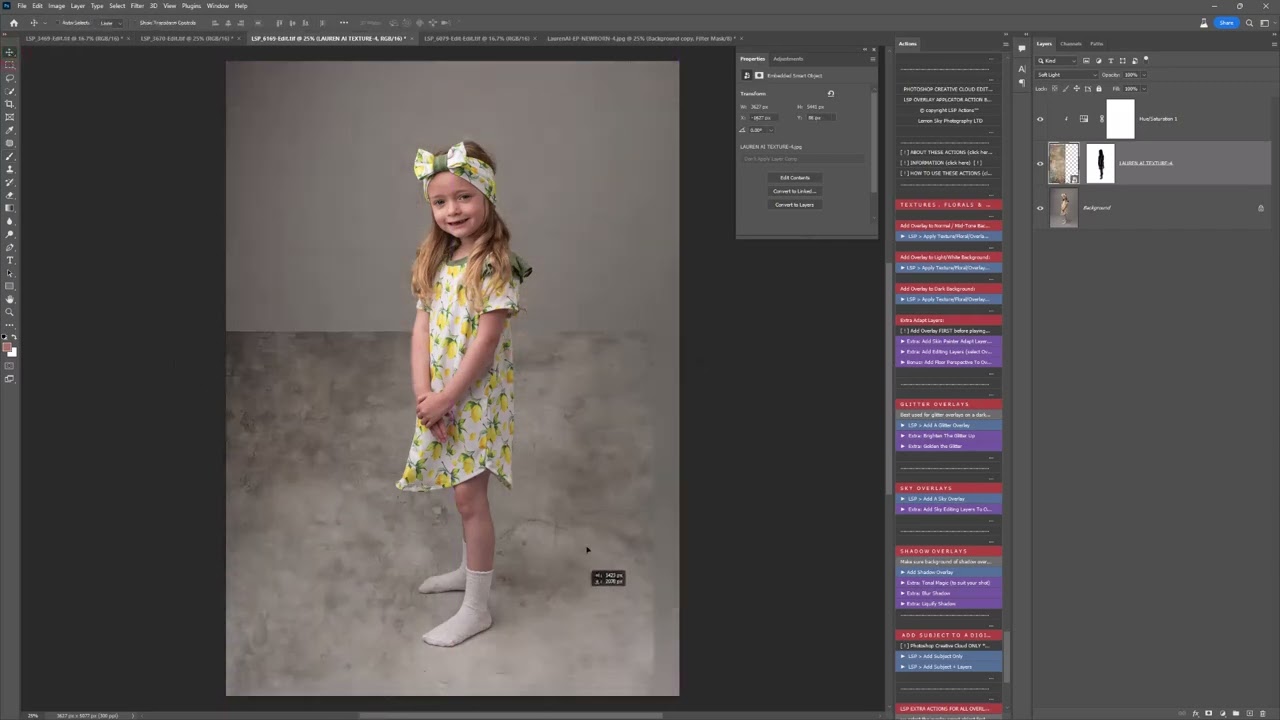Select 'Extra: Blur Shadow' action
Image resolution: width=1280 pixels, height=720 pixels.
(x=949, y=594)
